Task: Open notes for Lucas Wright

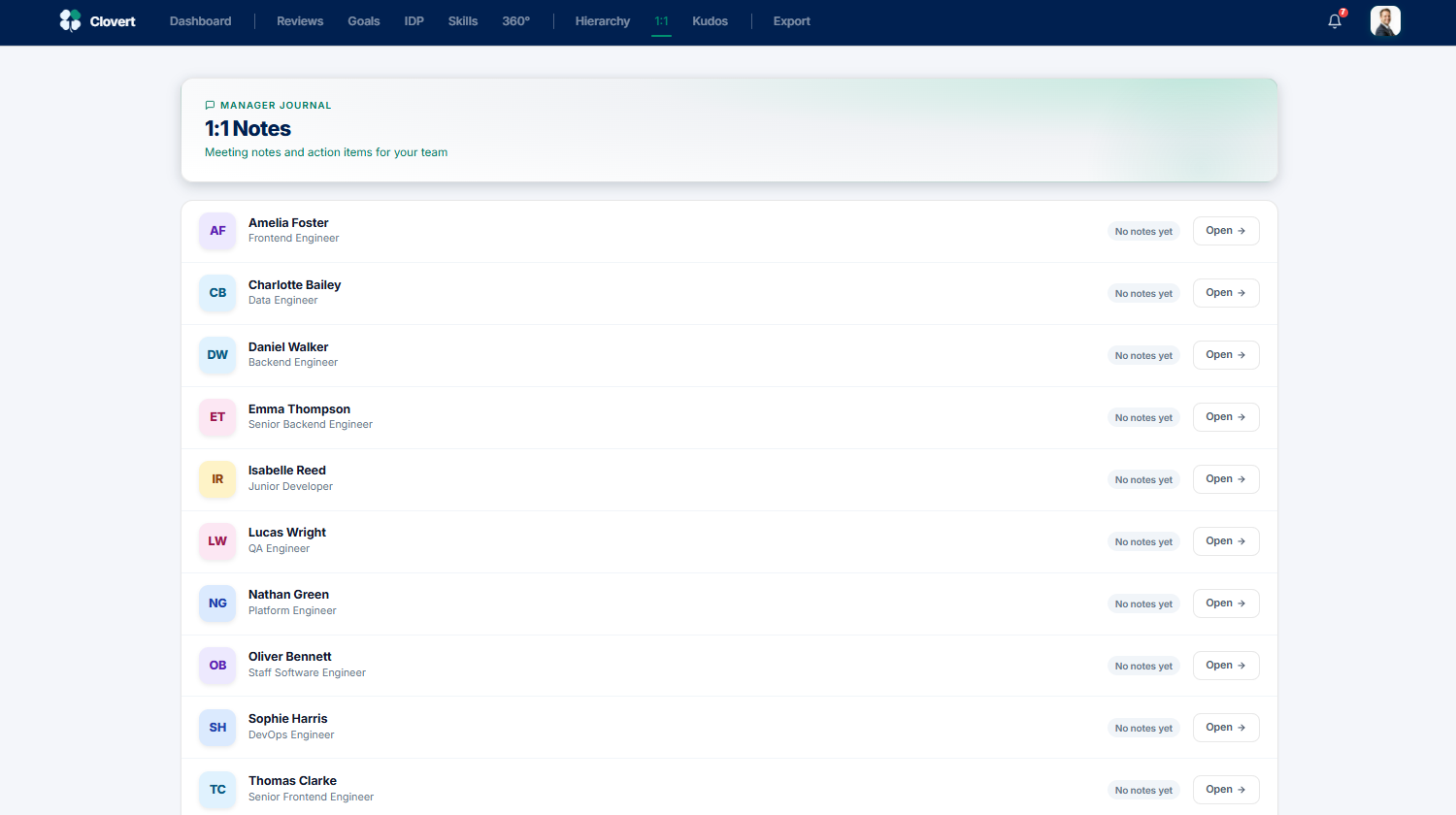Action: pyautogui.click(x=1226, y=541)
